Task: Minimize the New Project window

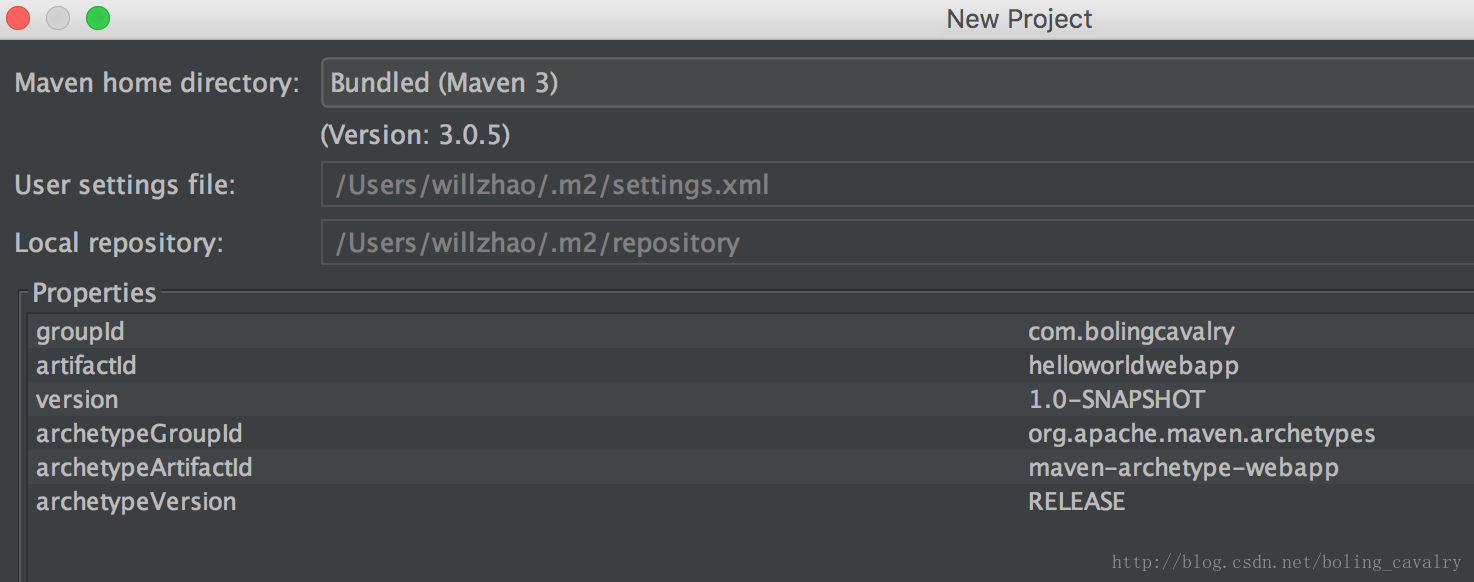Action: (x=58, y=18)
